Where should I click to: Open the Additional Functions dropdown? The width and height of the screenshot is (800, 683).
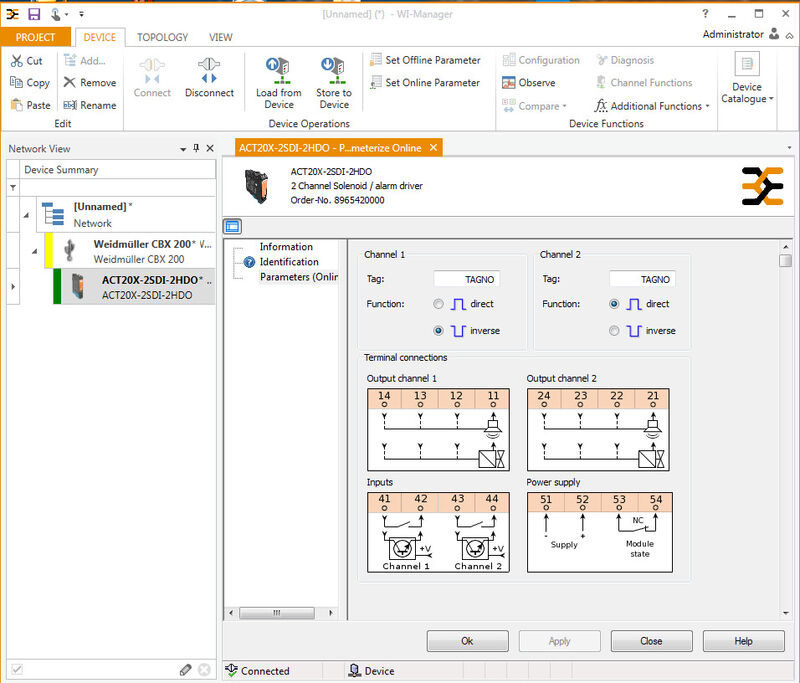pyautogui.click(x=652, y=106)
